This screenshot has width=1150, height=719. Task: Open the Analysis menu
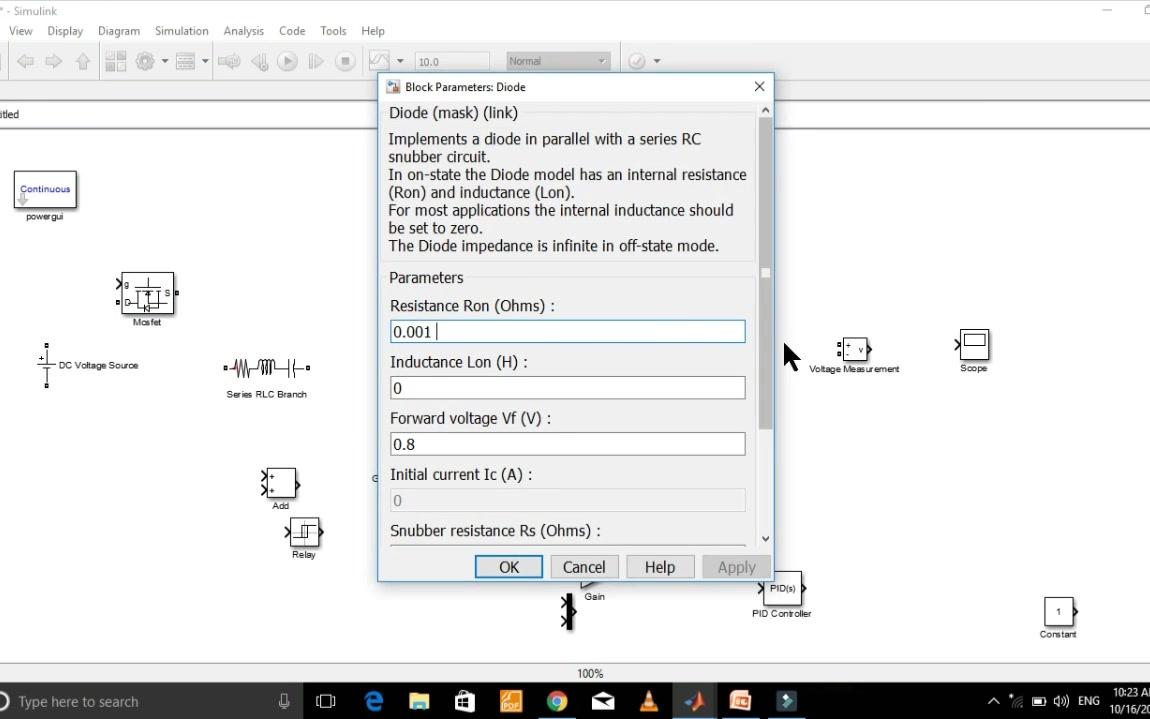[x=243, y=31]
